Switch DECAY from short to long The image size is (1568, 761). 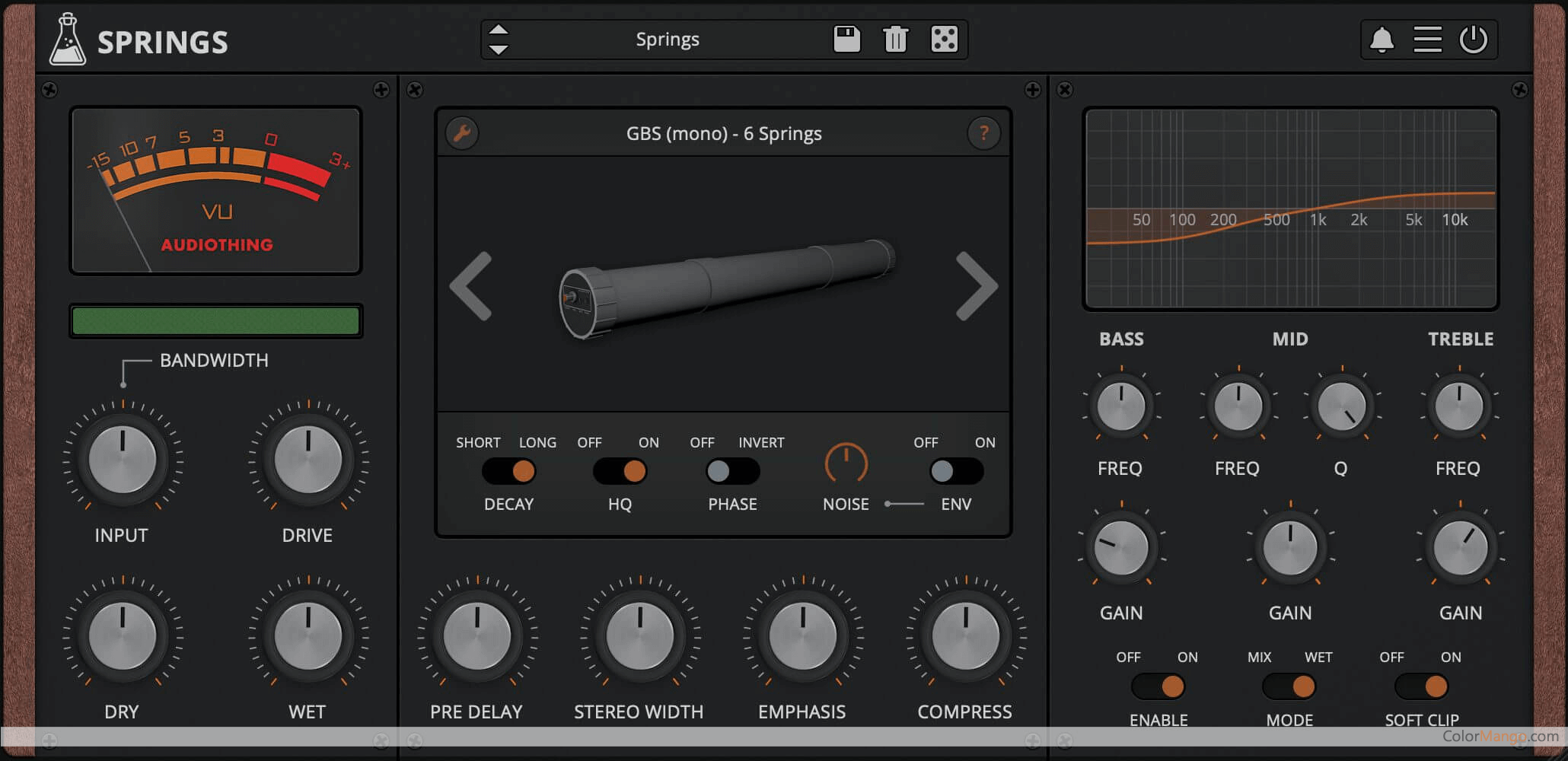pyautogui.click(x=509, y=472)
